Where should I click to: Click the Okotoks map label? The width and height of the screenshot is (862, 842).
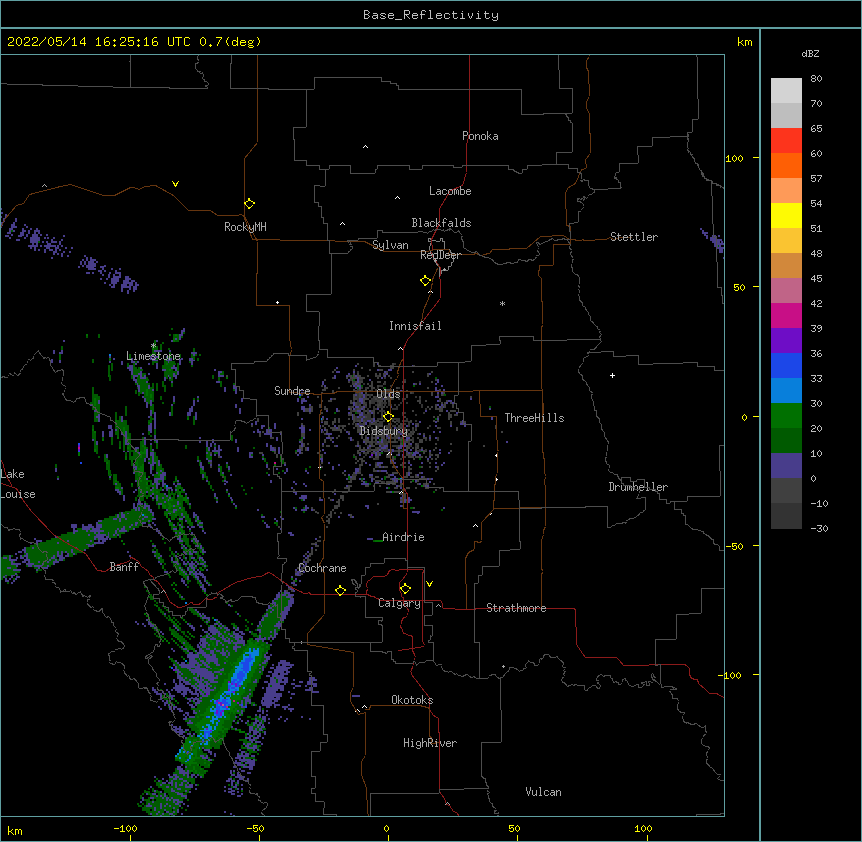click(412, 700)
